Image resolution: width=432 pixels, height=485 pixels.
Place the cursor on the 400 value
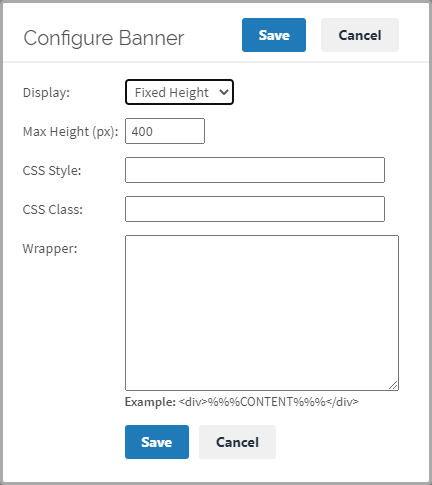[142, 131]
